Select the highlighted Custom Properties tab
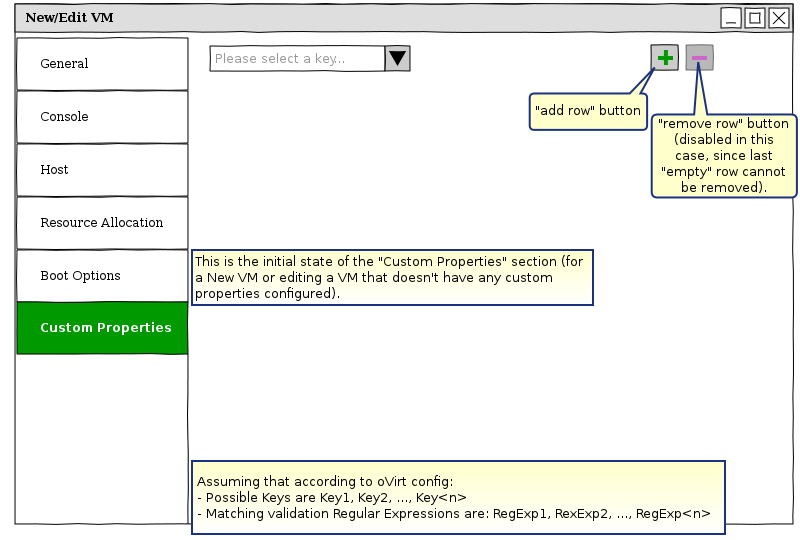Screen dimensions: 800x540 (x=102, y=328)
